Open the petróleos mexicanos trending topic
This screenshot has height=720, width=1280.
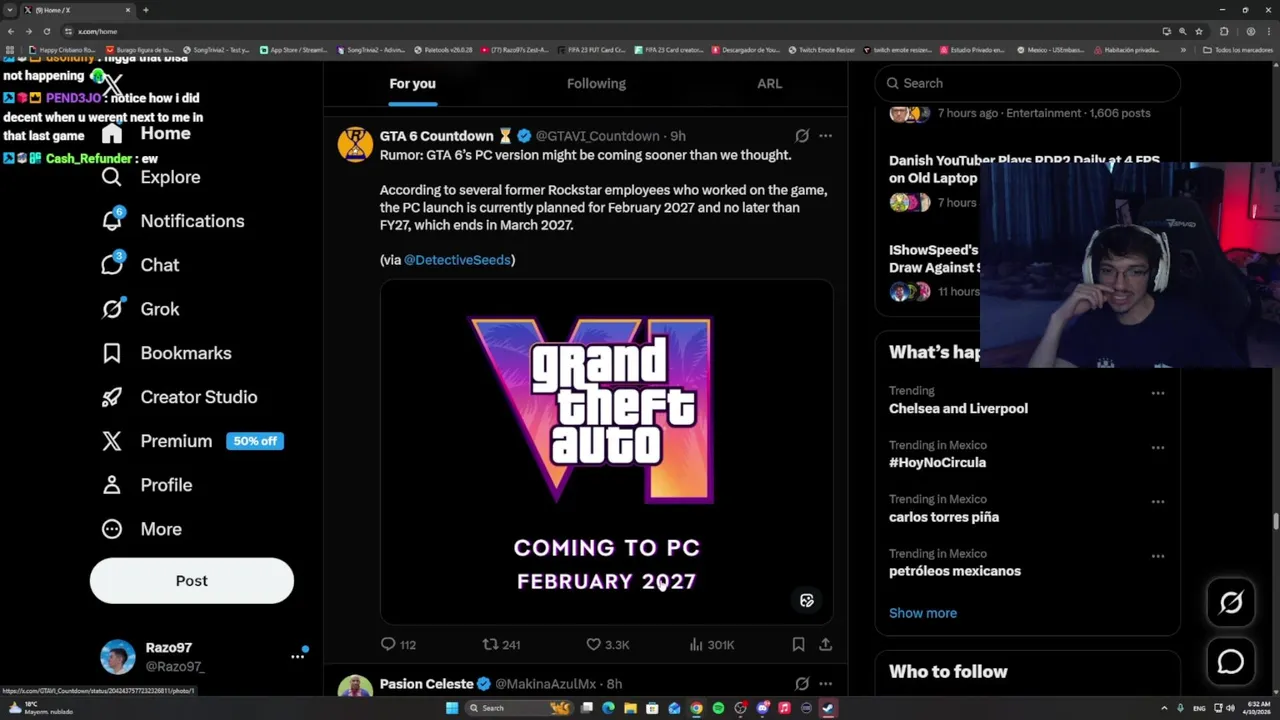pyautogui.click(x=955, y=571)
